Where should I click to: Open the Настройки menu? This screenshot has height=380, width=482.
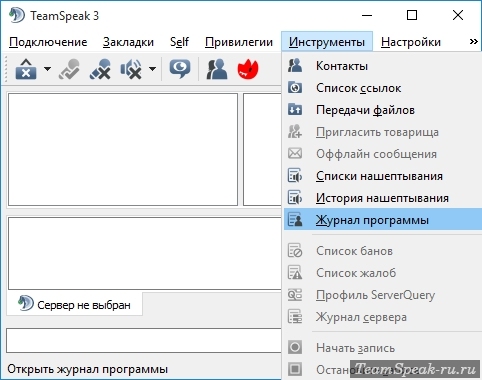[x=411, y=42]
